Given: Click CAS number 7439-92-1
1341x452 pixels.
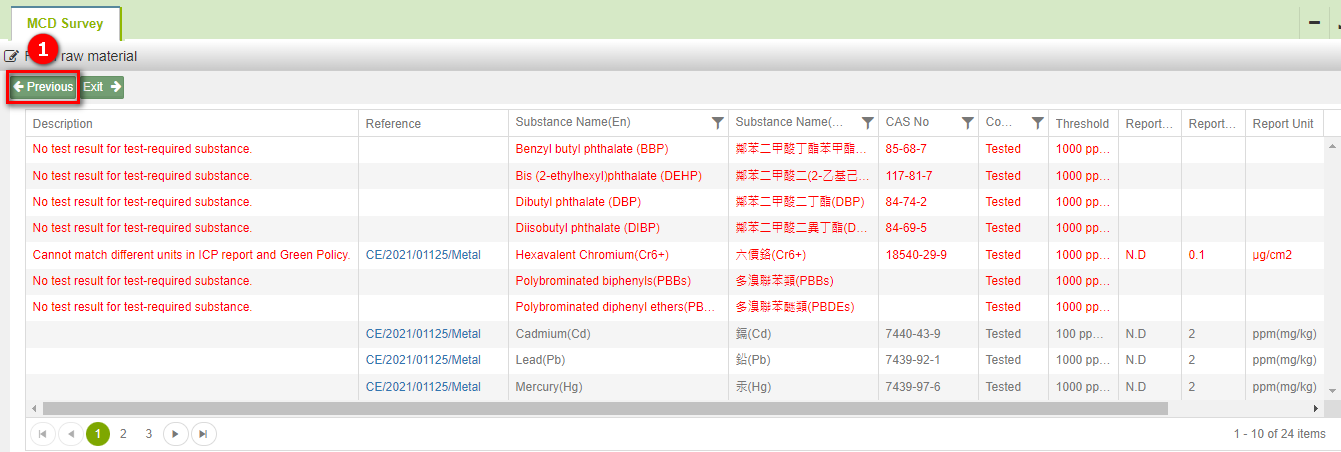Looking at the screenshot, I should pos(913,360).
